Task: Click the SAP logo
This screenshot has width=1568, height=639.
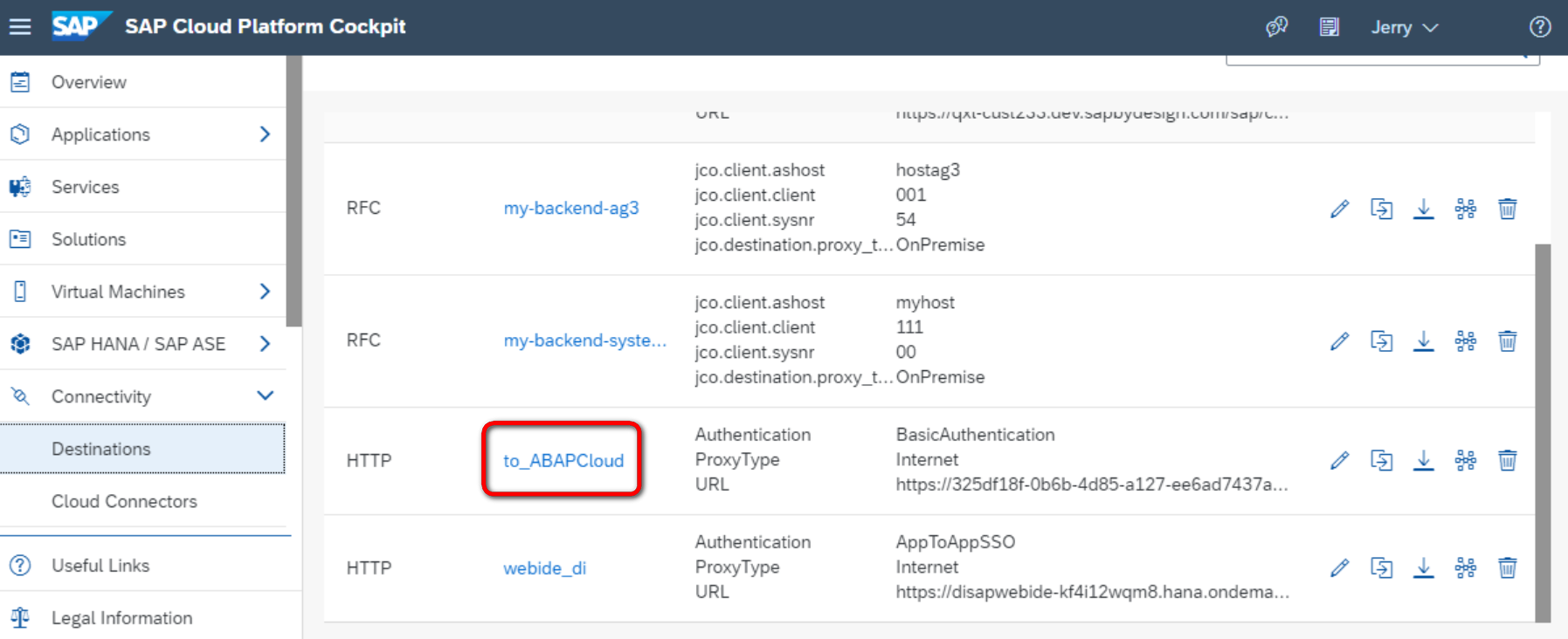Action: click(x=81, y=26)
